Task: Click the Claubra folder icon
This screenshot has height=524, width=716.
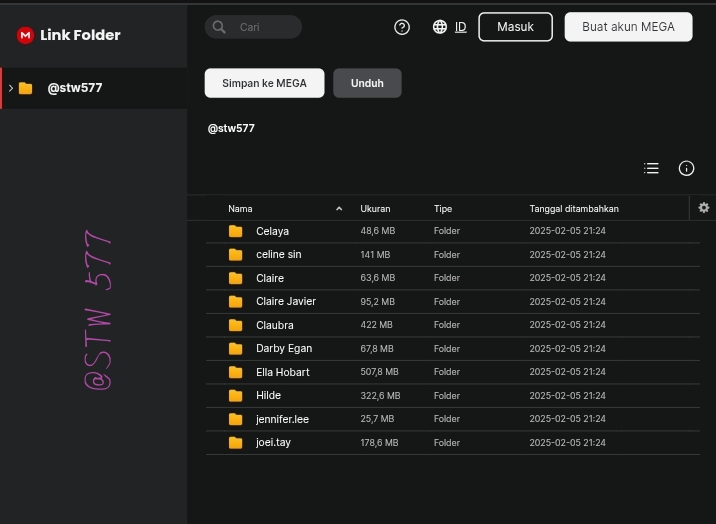Action: [x=236, y=325]
